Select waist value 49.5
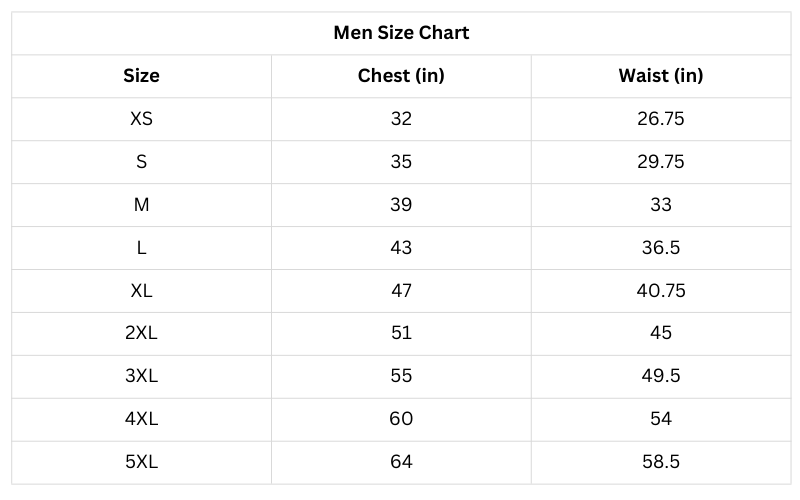Screen dimensions: 800x500 (660, 376)
